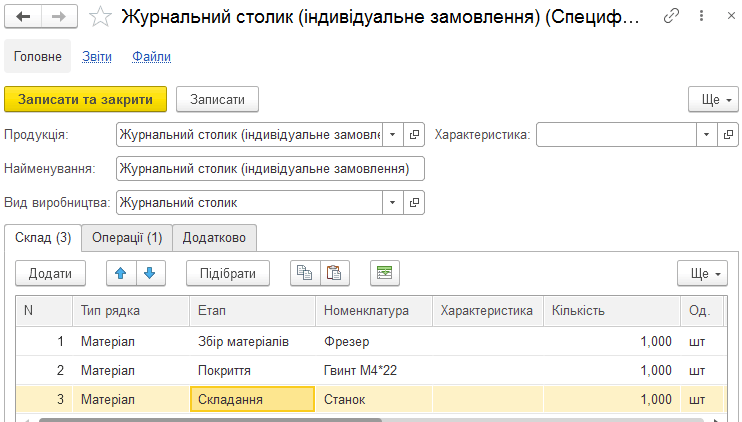Go back with the left arrow button
The height and width of the screenshot is (422, 742).
point(23,17)
